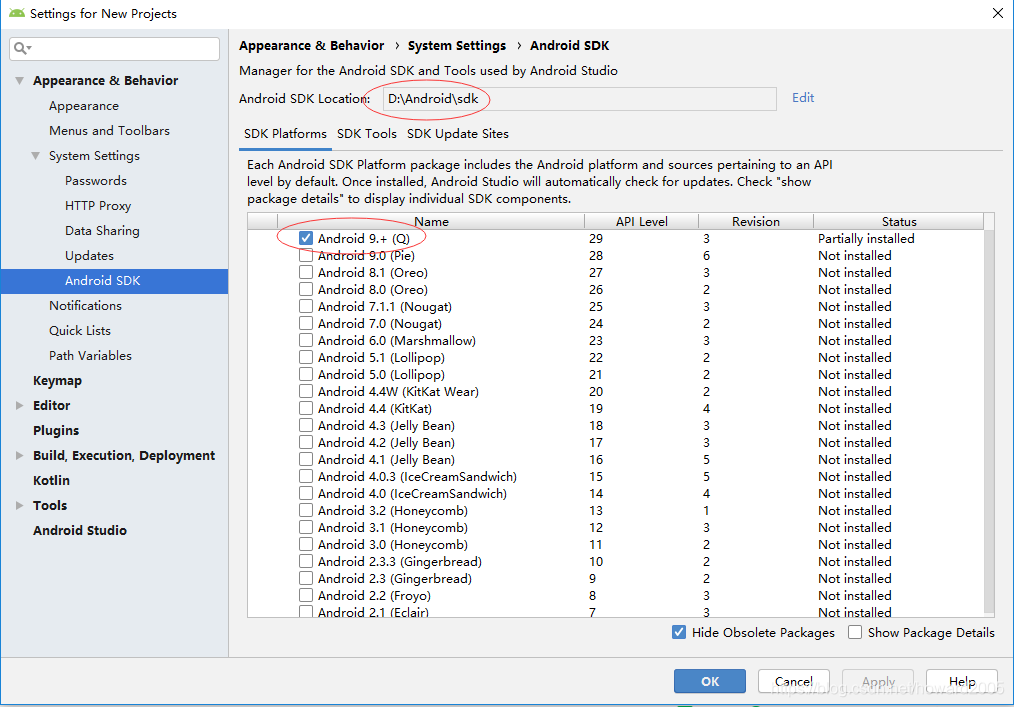
Task: Select Kotlin settings page
Action: coord(51,481)
